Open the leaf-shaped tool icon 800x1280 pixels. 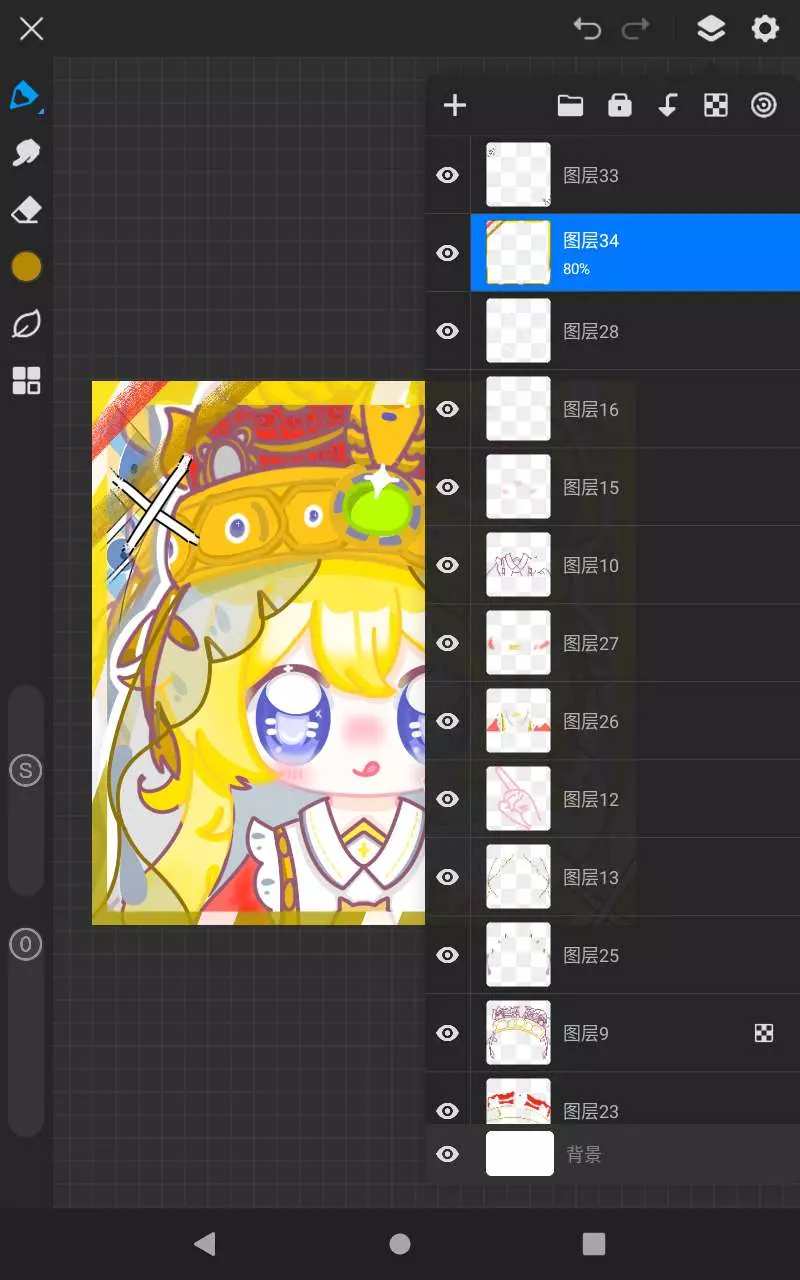pyautogui.click(x=26, y=324)
